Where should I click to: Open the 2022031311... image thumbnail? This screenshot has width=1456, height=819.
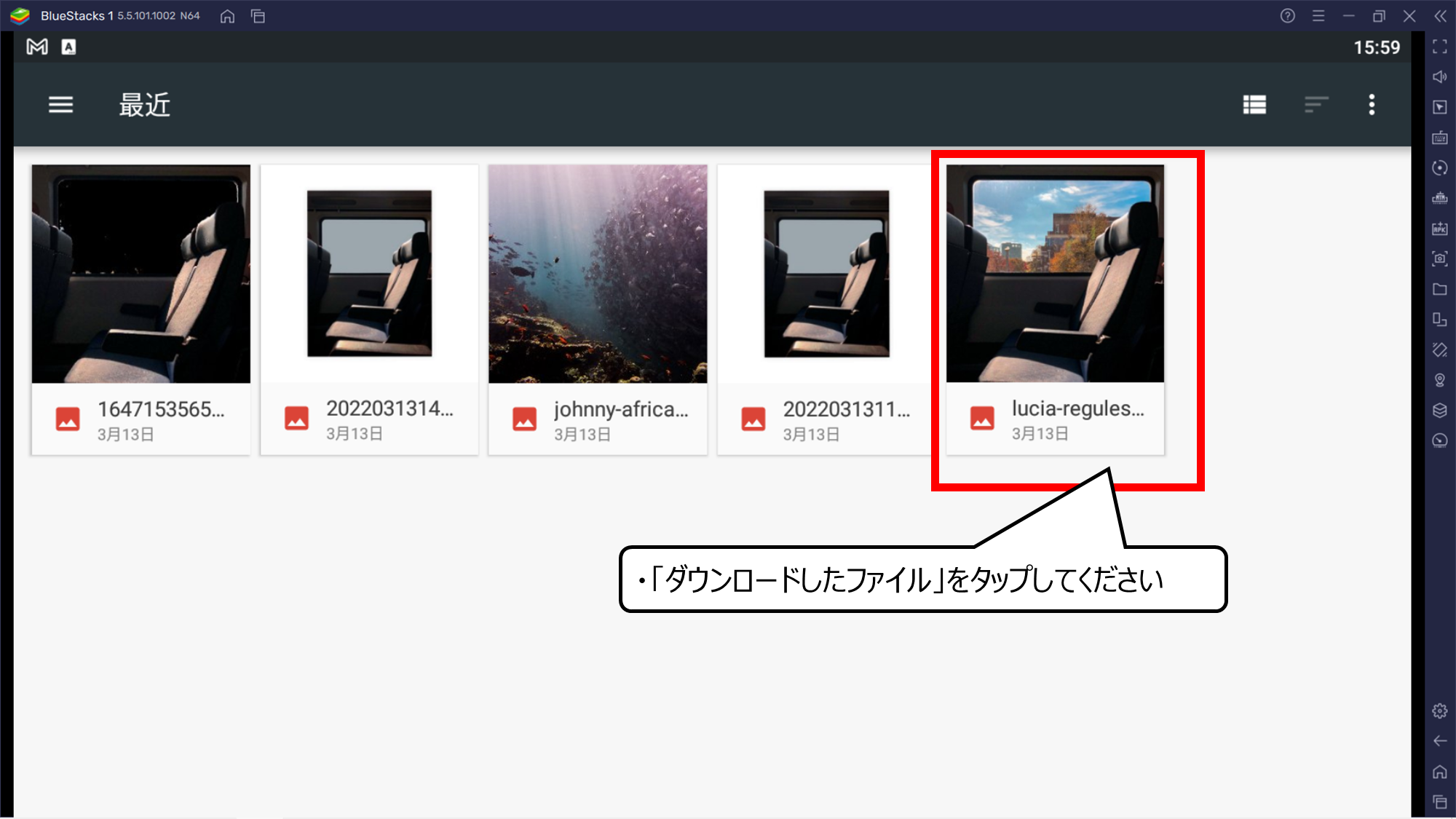pos(826,274)
